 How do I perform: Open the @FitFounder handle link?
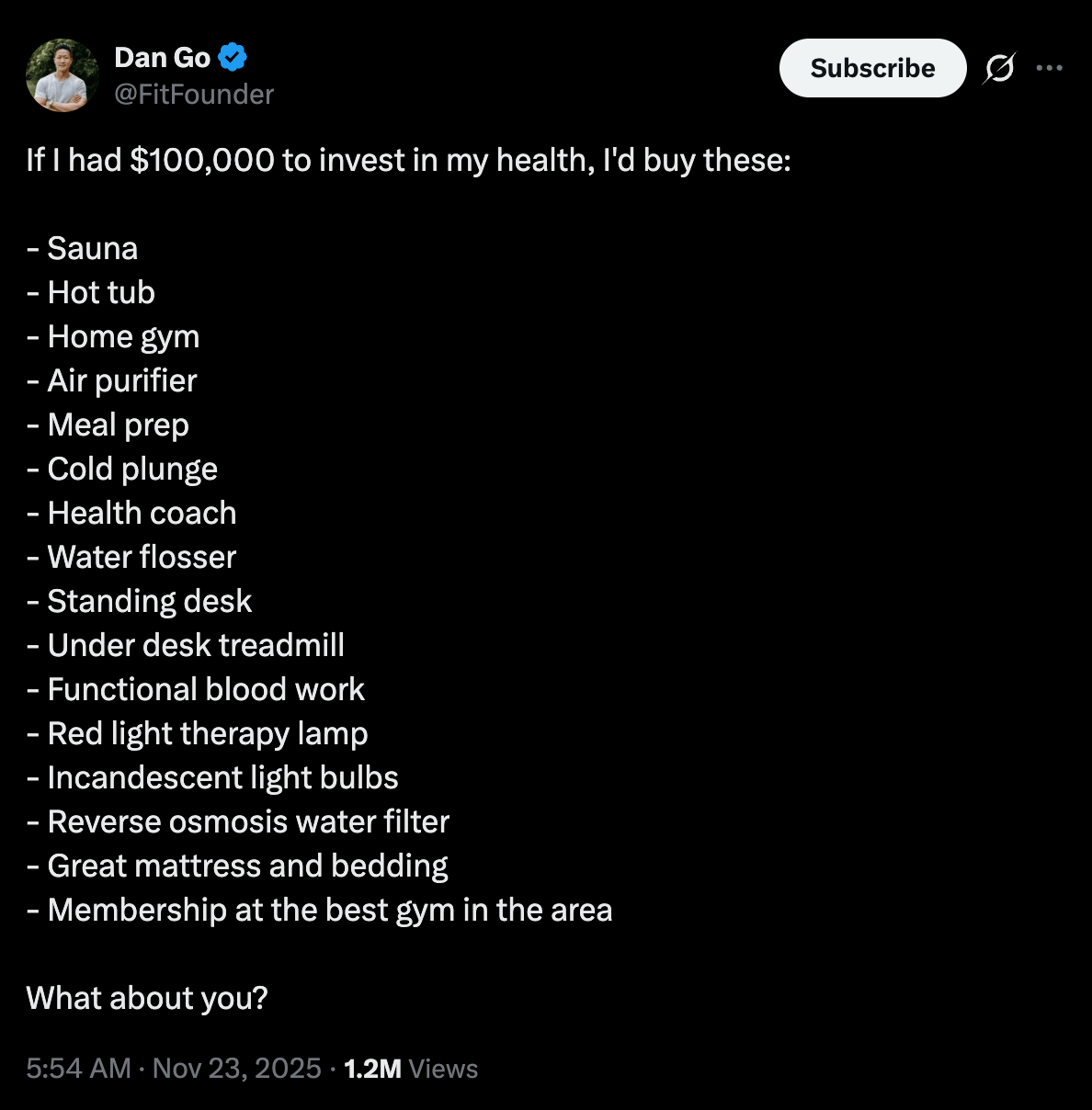[194, 94]
